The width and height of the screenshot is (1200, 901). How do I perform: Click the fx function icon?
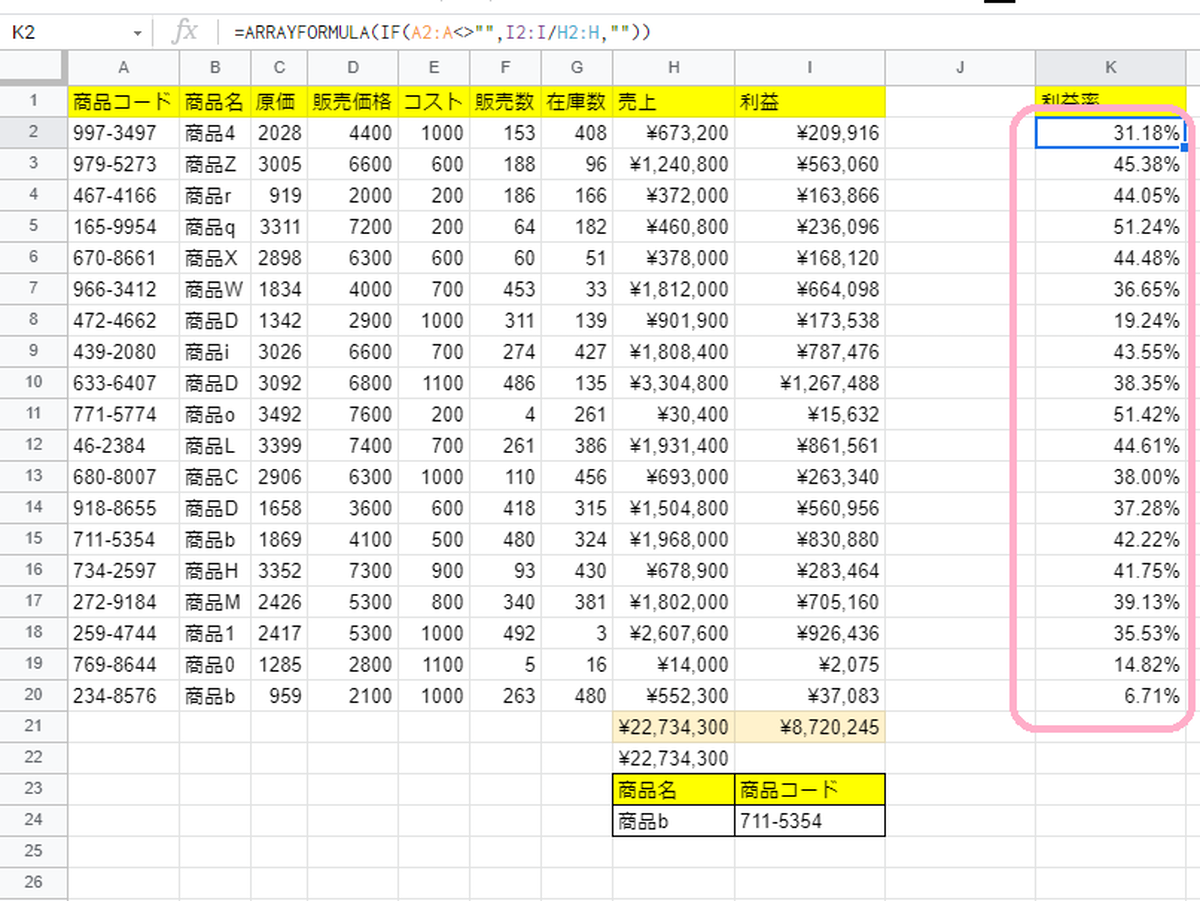pyautogui.click(x=186, y=33)
